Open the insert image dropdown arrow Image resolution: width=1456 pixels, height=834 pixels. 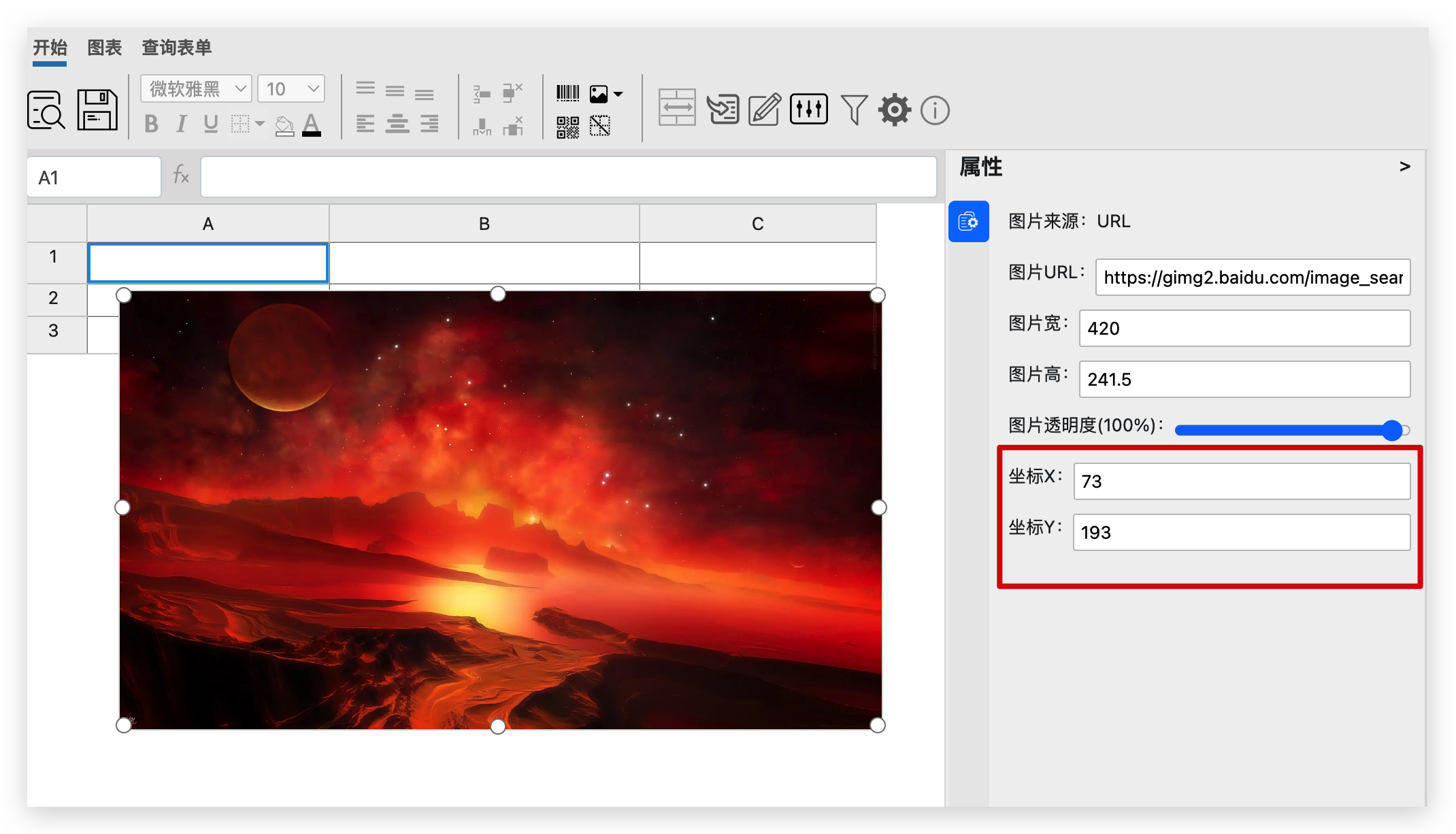pyautogui.click(x=618, y=94)
